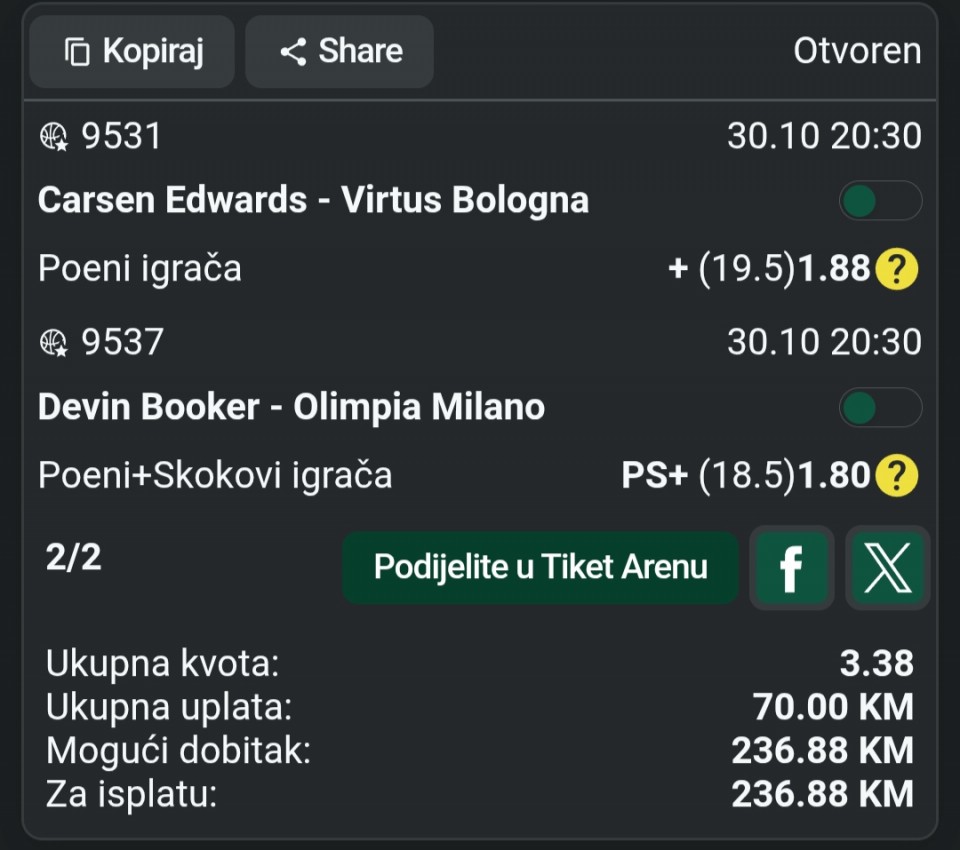
Task: Click basketball icon next to 9537
Action: [x=54, y=343]
